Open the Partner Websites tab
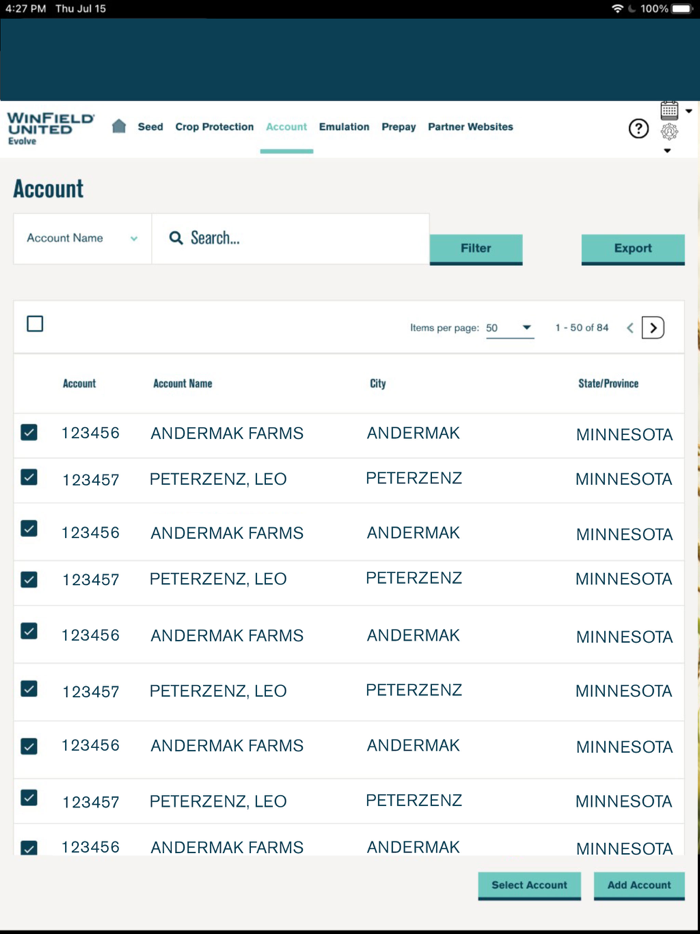The image size is (700, 934). [471, 127]
